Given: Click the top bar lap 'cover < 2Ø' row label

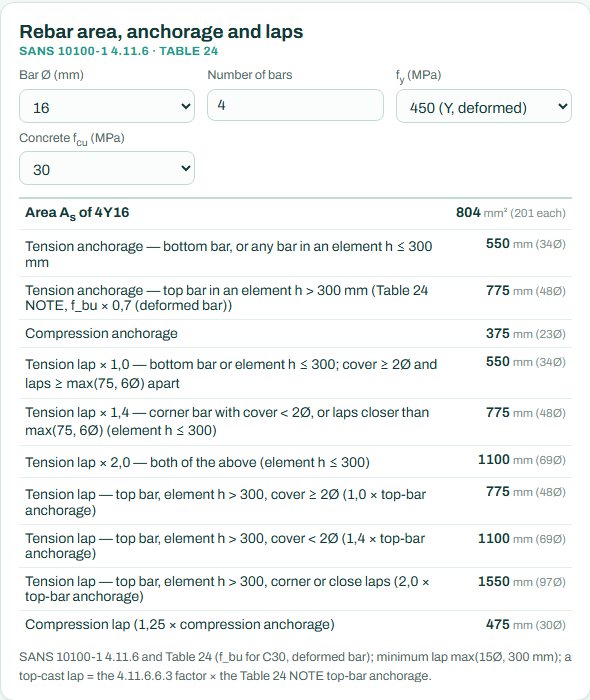Looking at the screenshot, I should pos(225,546).
